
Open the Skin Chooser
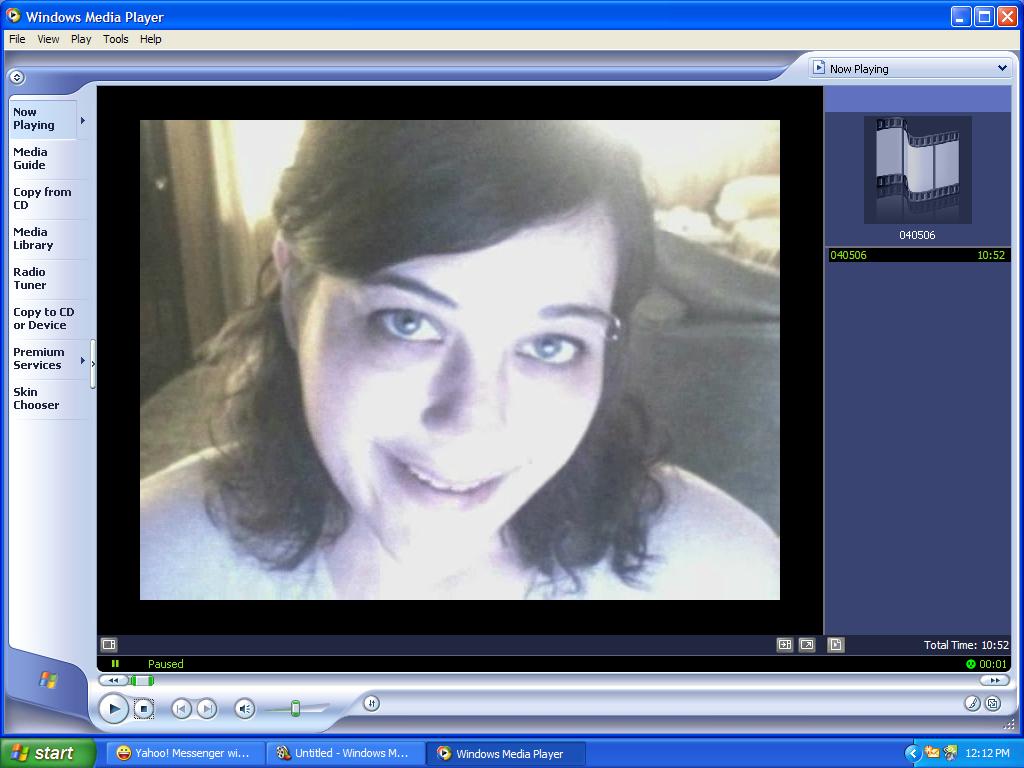[36, 398]
